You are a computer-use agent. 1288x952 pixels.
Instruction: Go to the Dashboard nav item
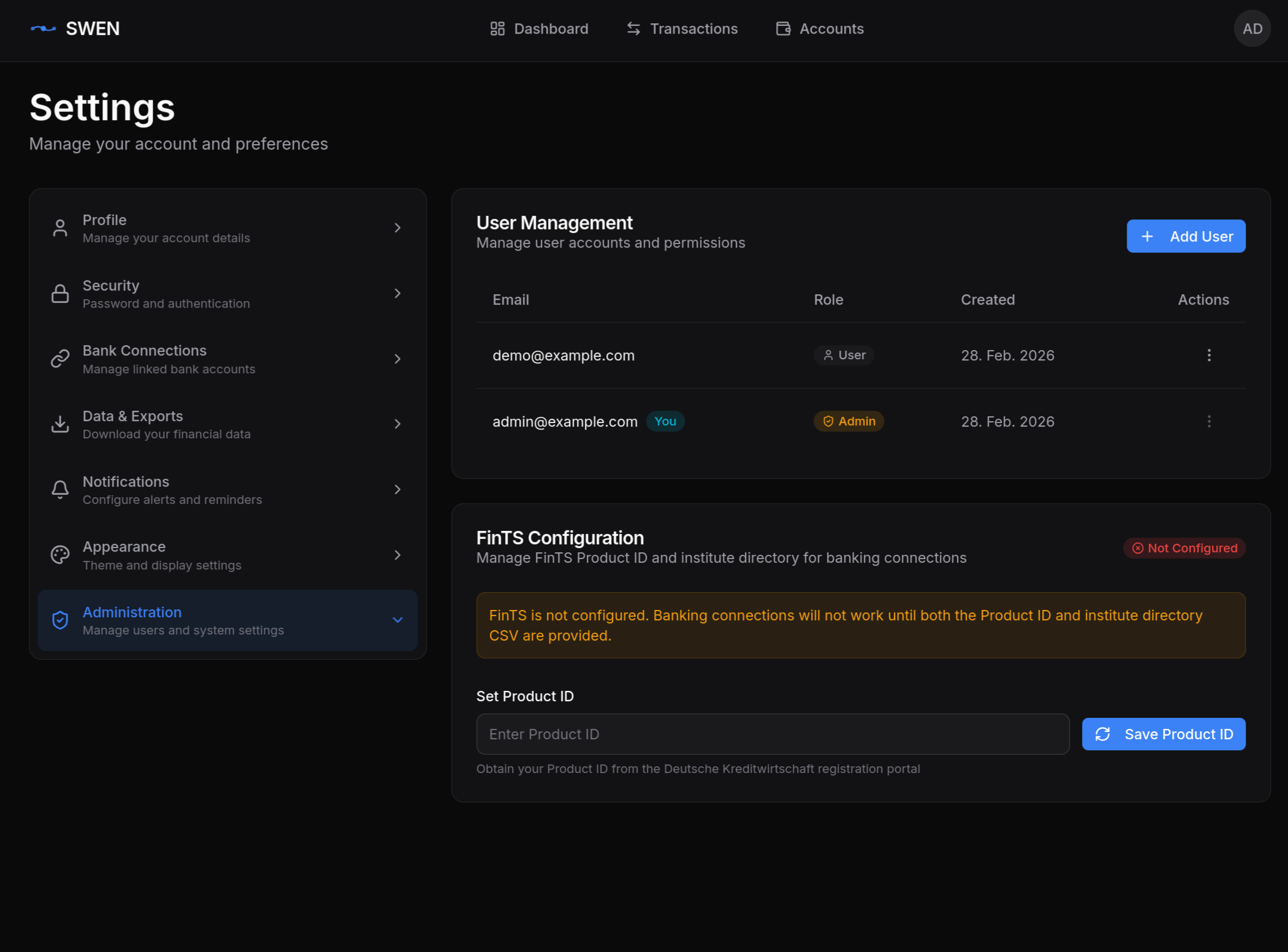point(539,29)
